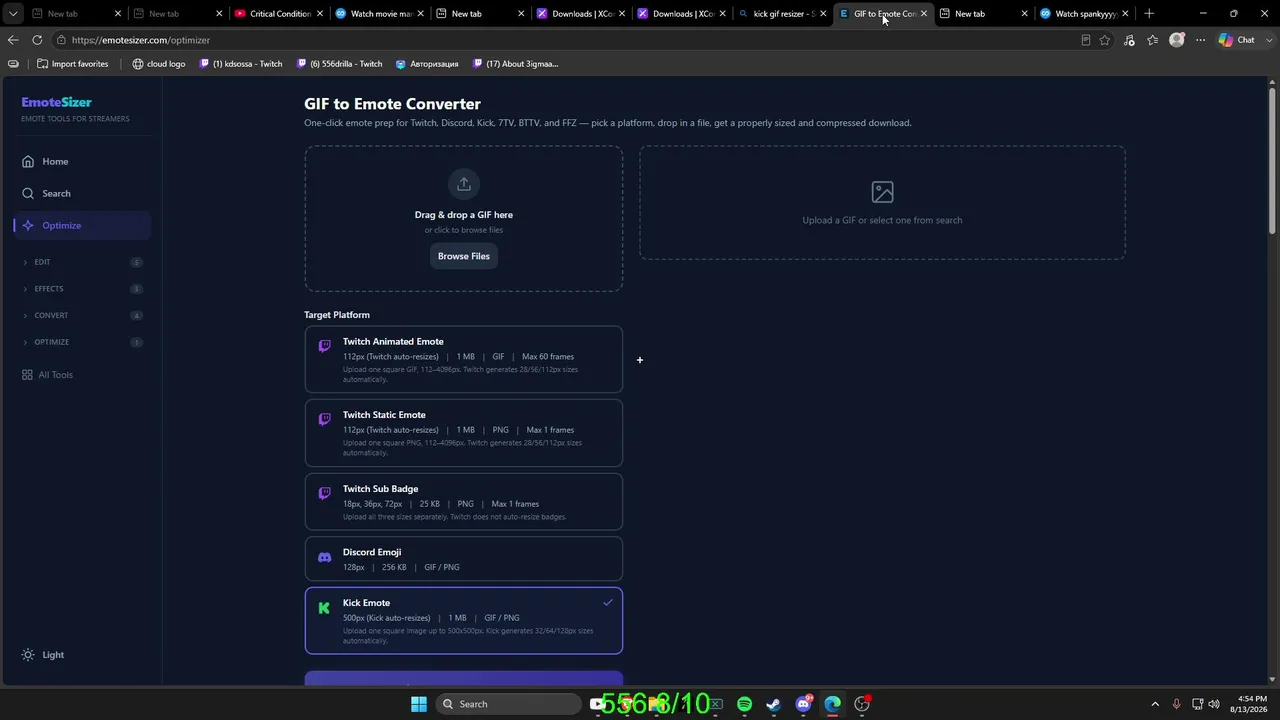1280x720 pixels.
Task: Click the Microsoft Edge taskbar icon
Action: click(832, 704)
